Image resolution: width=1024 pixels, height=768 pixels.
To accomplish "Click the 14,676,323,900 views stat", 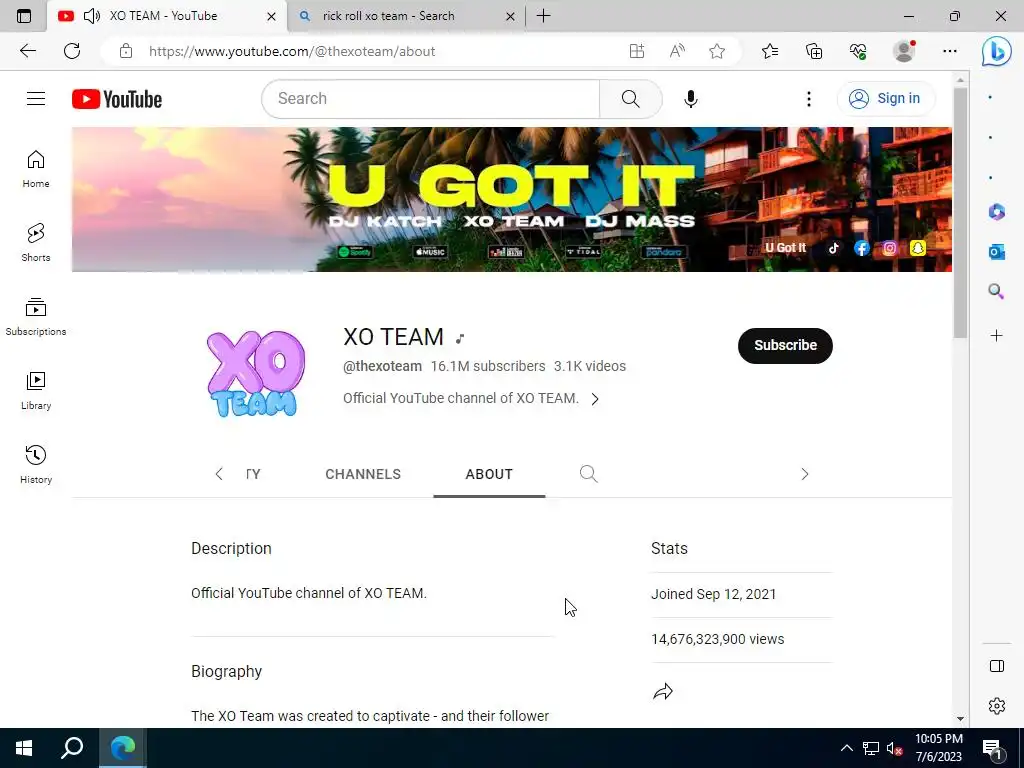I will [718, 639].
